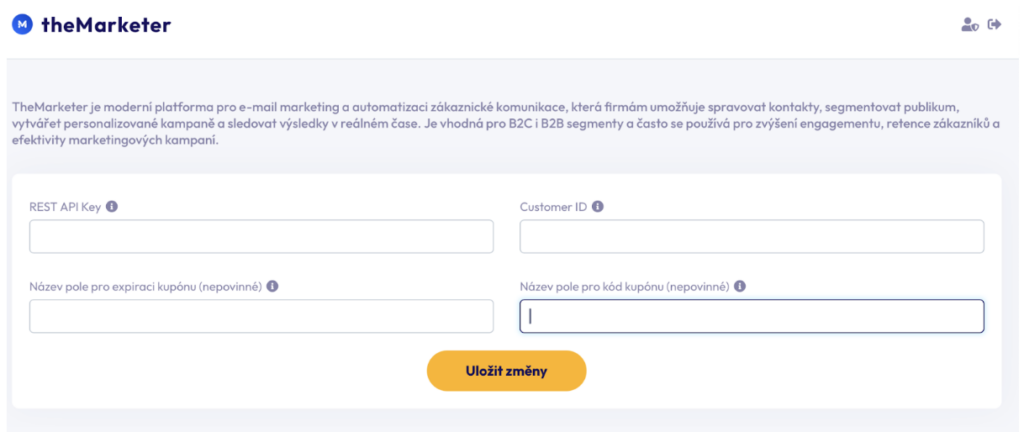
Task: Click the round blue M logo icon
Action: (x=23, y=25)
